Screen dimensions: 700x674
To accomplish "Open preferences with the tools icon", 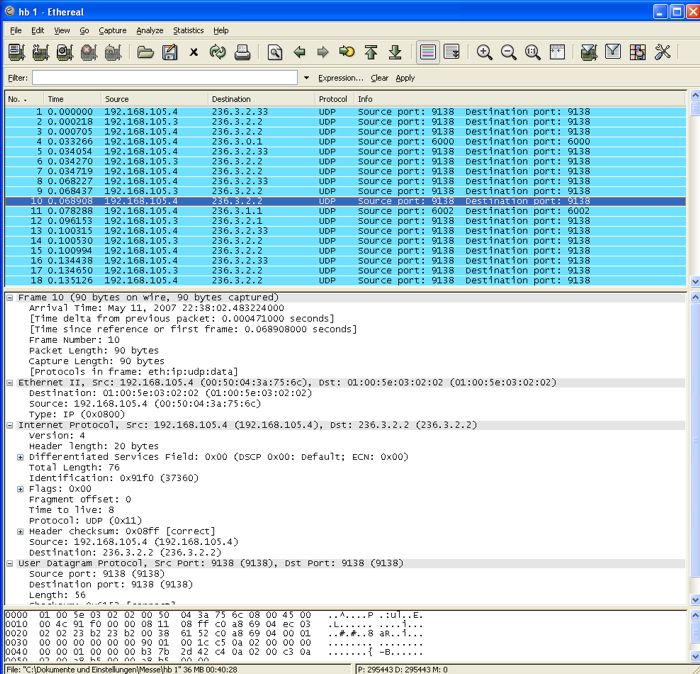I will [662, 52].
